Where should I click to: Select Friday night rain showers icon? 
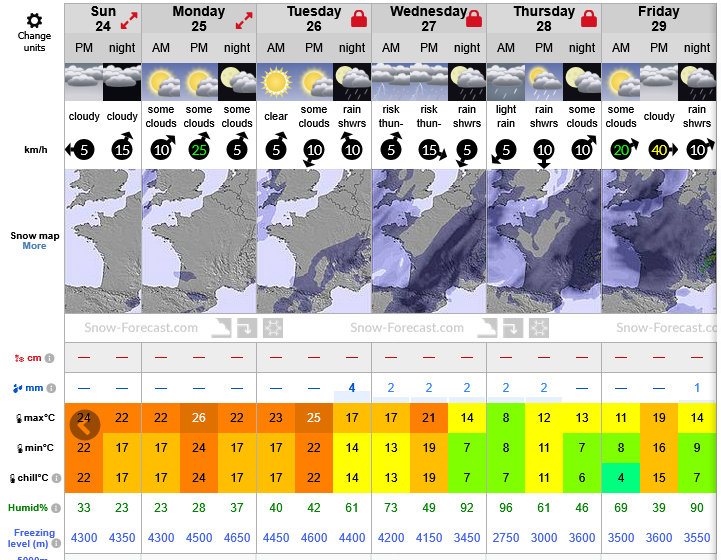tap(697, 82)
